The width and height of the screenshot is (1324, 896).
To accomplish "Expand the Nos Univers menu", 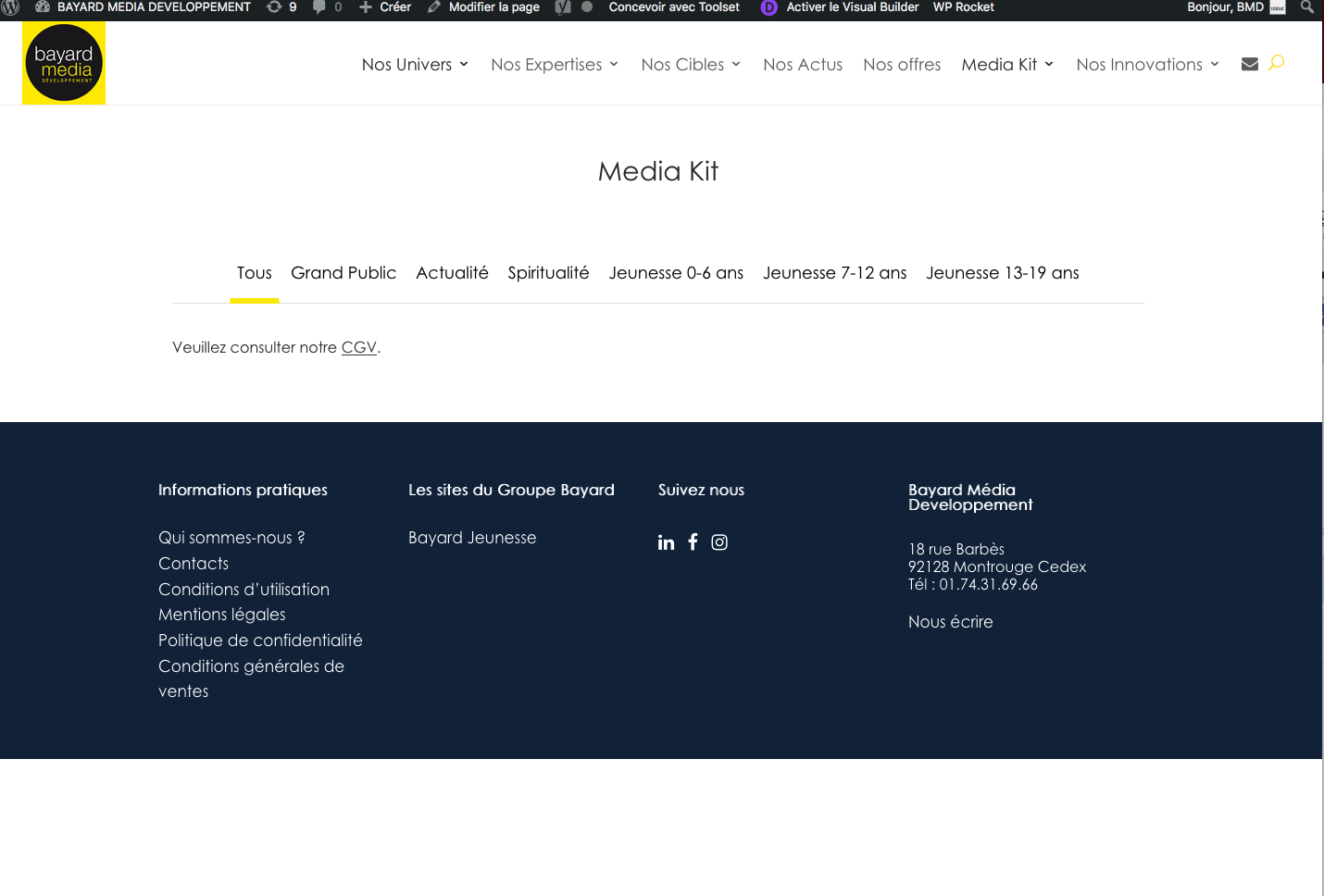I will click(x=416, y=65).
